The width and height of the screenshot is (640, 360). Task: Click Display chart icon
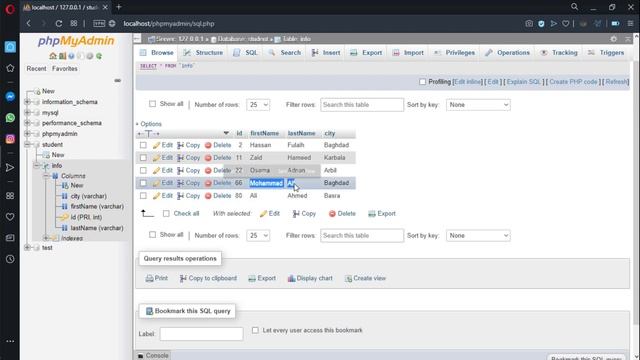[x=291, y=278]
